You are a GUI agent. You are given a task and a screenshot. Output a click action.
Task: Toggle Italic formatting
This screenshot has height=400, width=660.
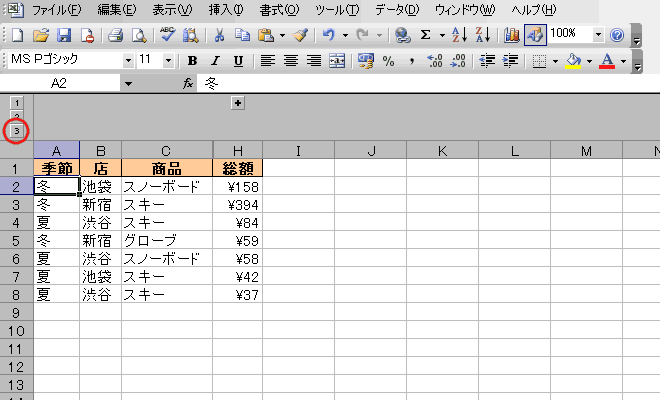pyautogui.click(x=216, y=61)
